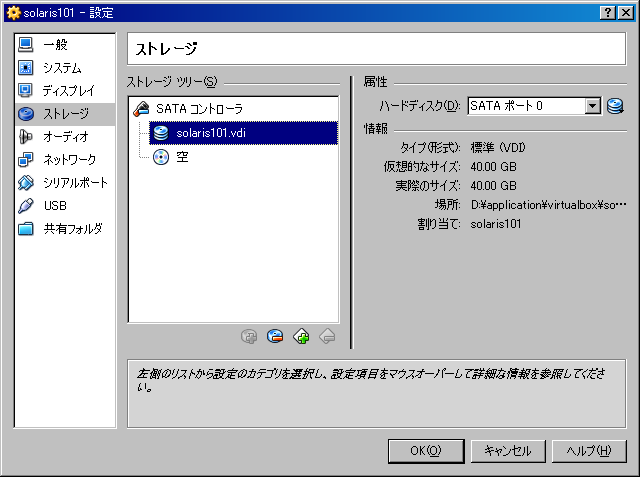640x477 pixels.
Task: Open the ハードディスク SATA ポート 0 dropdown
Action: point(535,106)
